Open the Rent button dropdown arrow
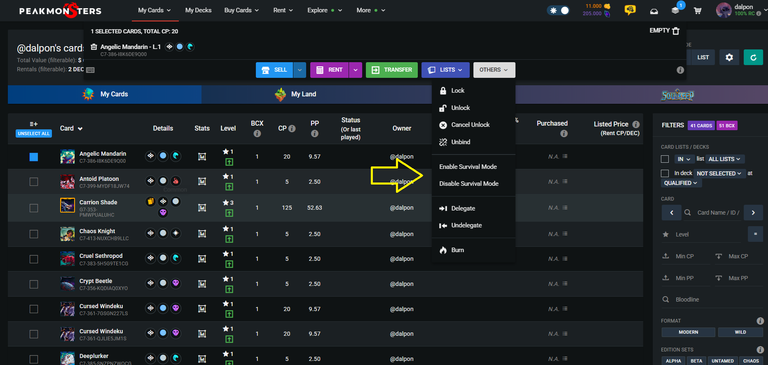768x365 pixels. point(356,70)
